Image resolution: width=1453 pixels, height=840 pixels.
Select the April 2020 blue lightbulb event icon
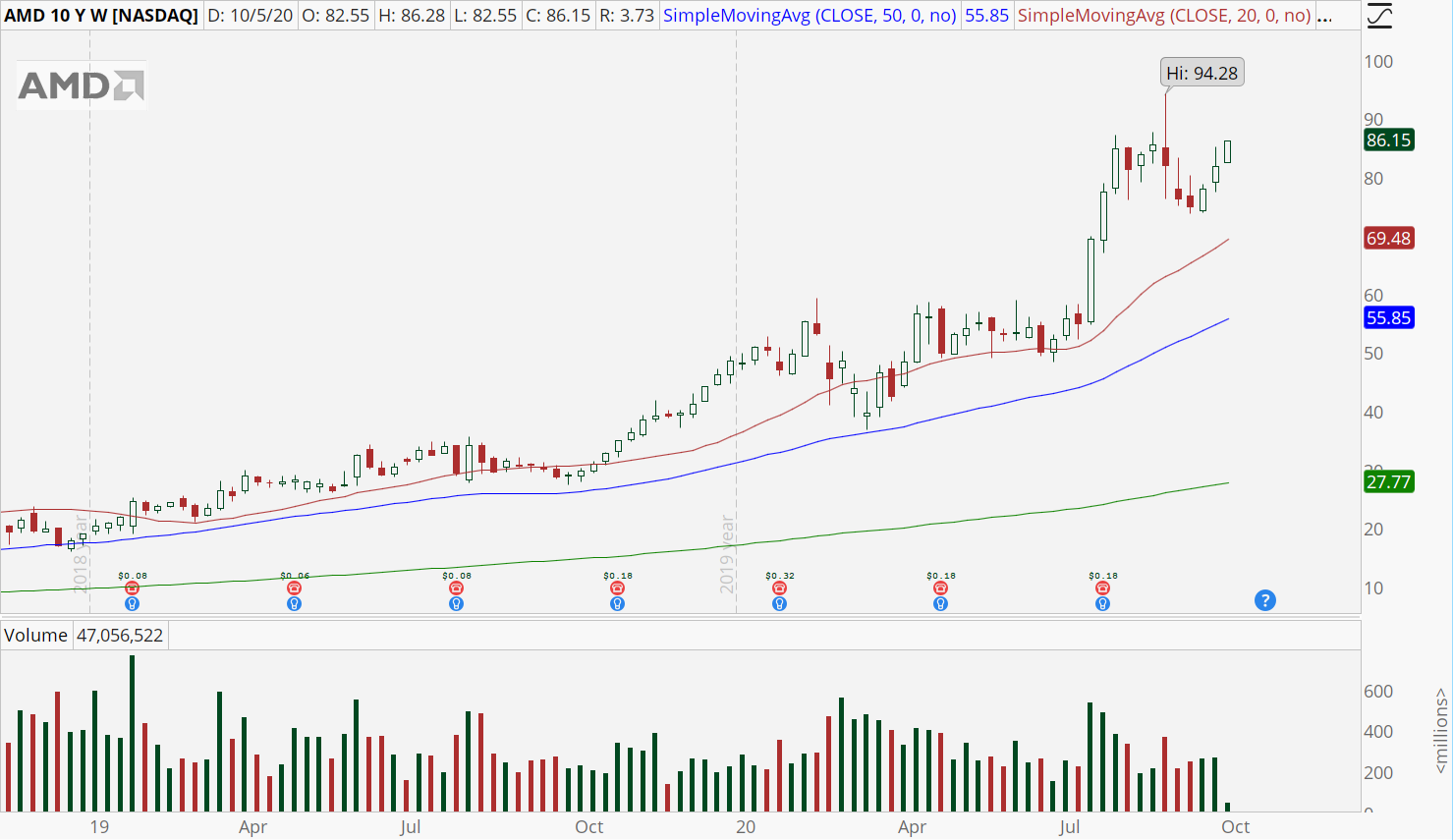[940, 603]
